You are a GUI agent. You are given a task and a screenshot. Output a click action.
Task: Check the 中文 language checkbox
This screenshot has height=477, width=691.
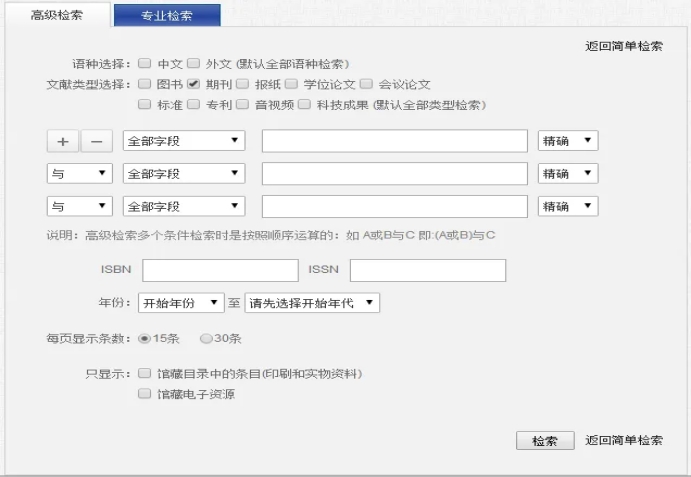click(x=145, y=63)
